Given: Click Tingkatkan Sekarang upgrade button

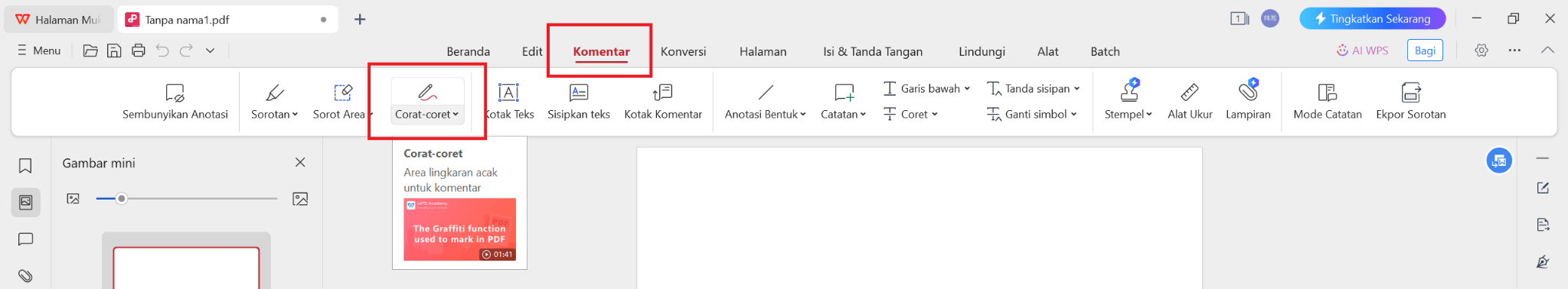Looking at the screenshot, I should [x=1372, y=18].
